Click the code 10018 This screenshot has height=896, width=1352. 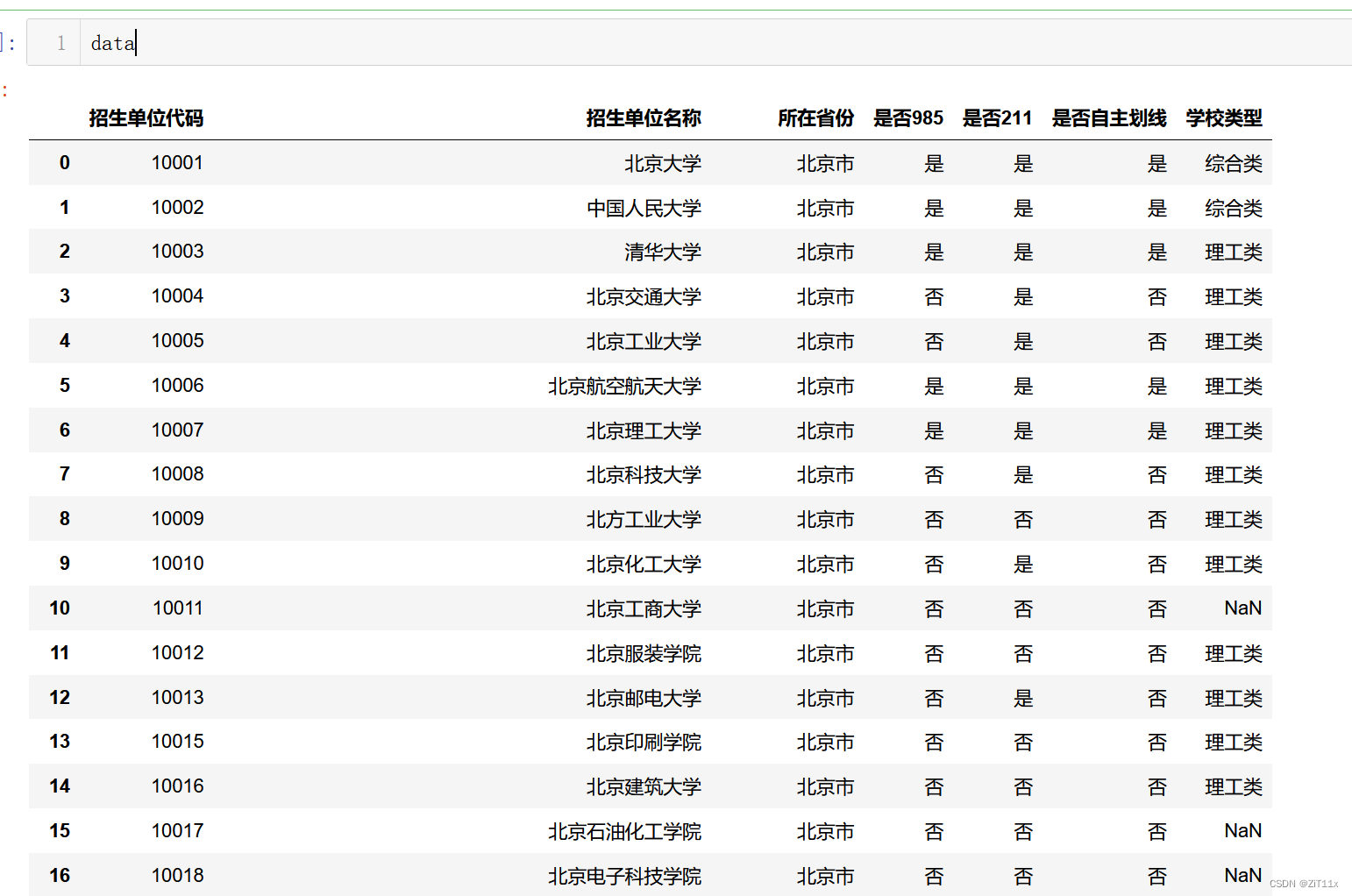pos(177,876)
